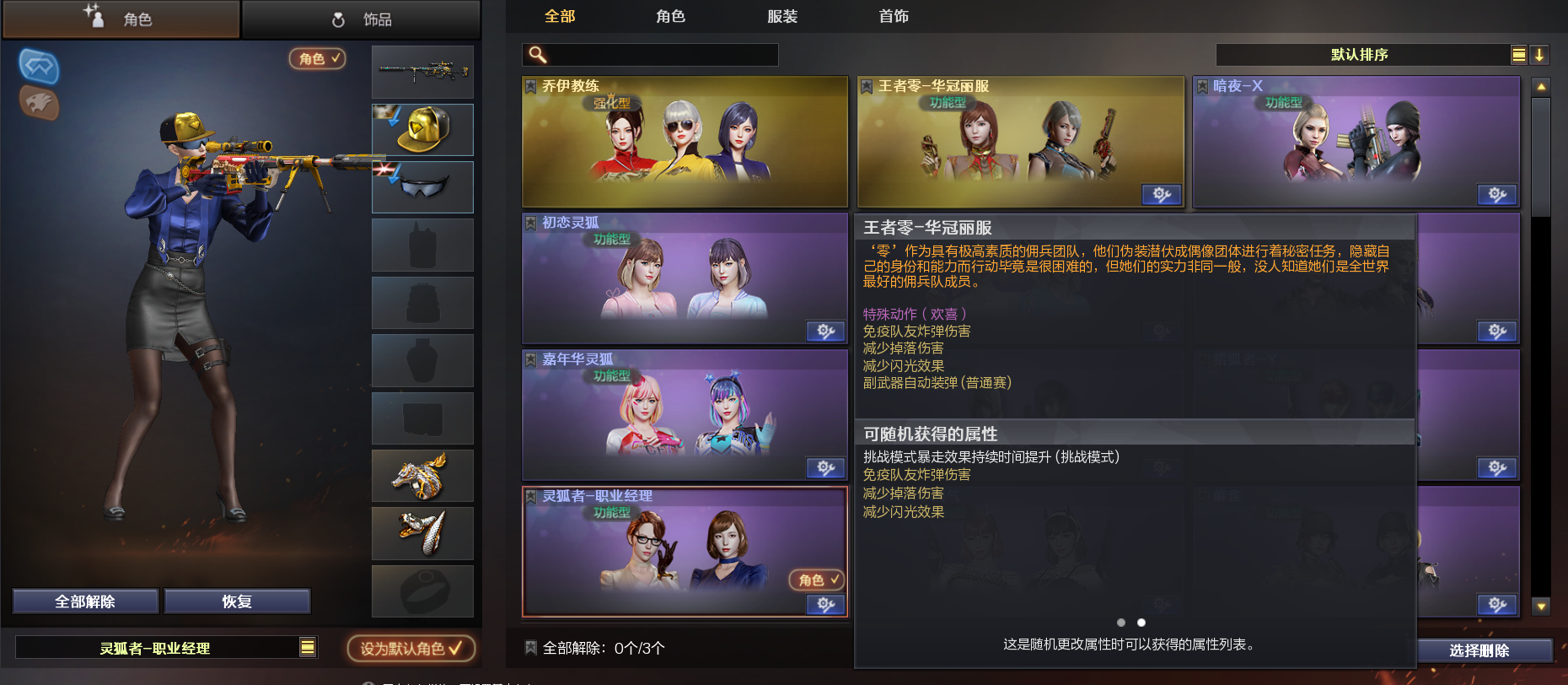
Task: Expand the 灵狐者-职业经理 character selector list
Action: coord(308,647)
